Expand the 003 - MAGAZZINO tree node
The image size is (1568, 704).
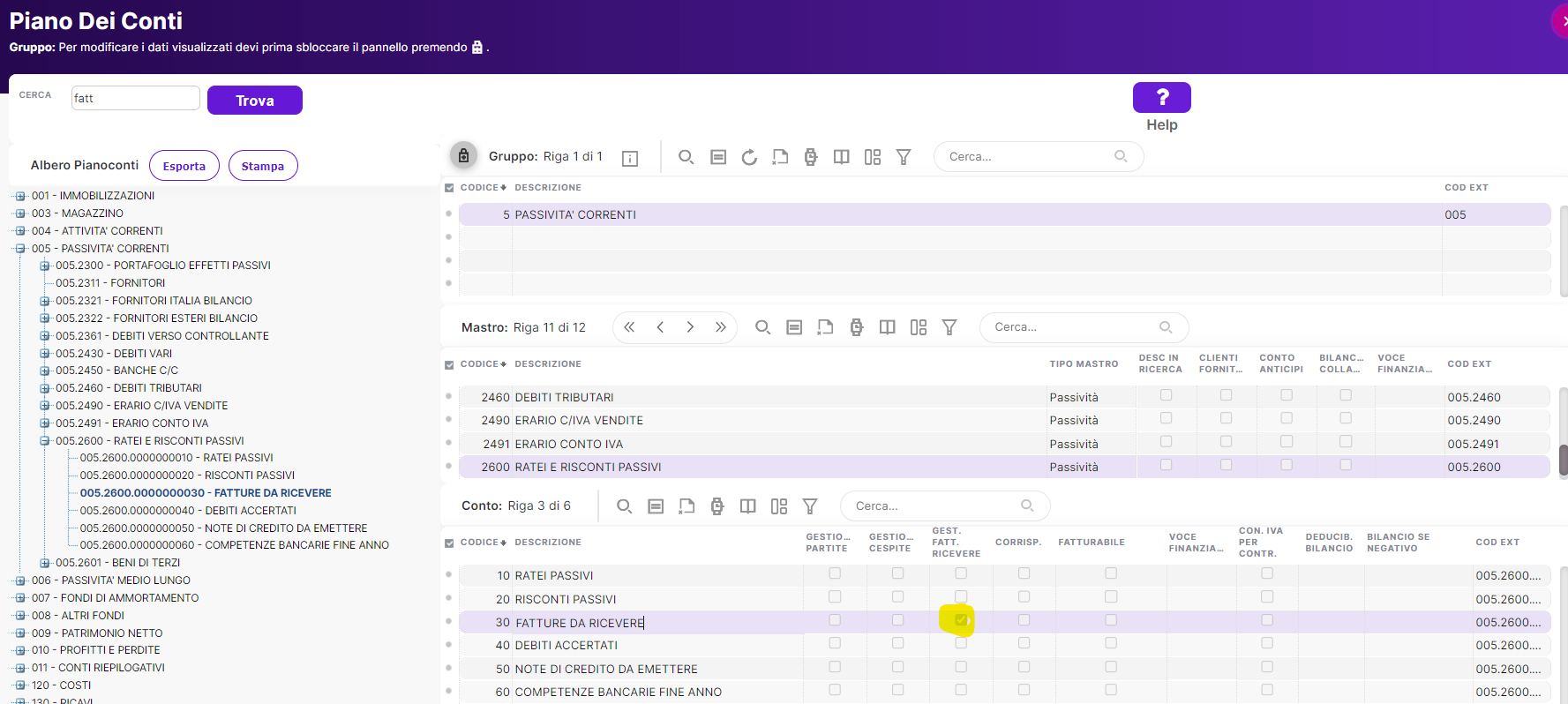tap(20, 213)
